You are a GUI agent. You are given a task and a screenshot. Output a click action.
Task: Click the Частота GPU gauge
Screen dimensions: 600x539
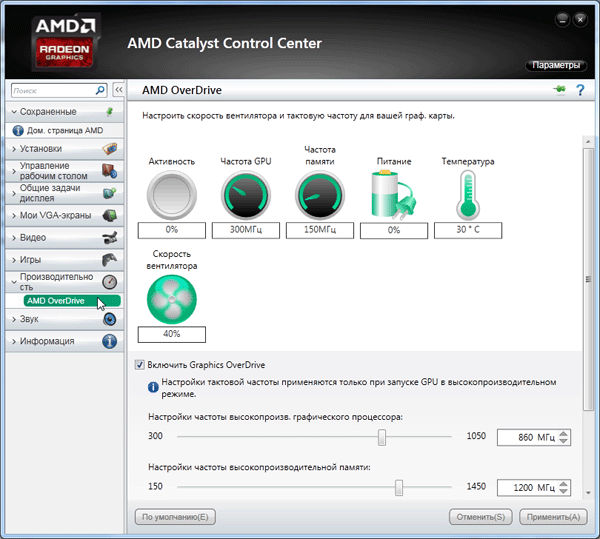click(x=246, y=195)
